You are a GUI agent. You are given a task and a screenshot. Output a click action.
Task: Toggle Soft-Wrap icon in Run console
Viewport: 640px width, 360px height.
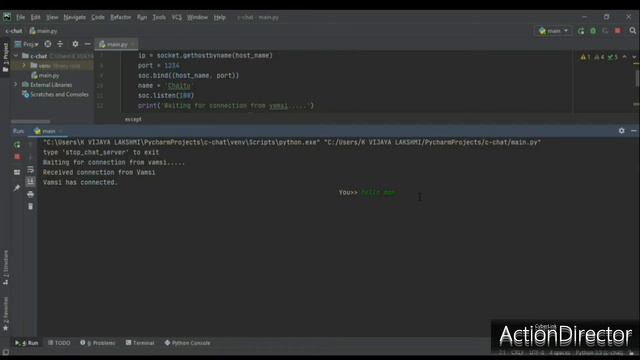coord(31,169)
